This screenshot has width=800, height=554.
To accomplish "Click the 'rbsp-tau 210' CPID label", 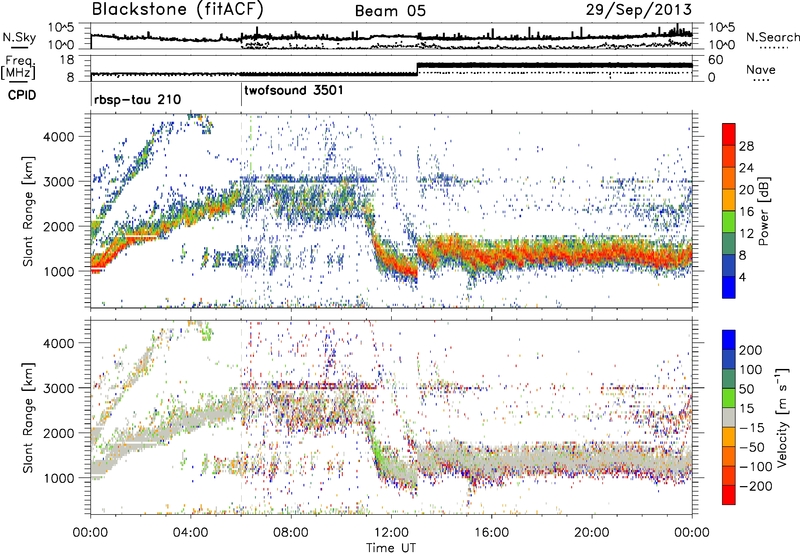I will 137,99.
